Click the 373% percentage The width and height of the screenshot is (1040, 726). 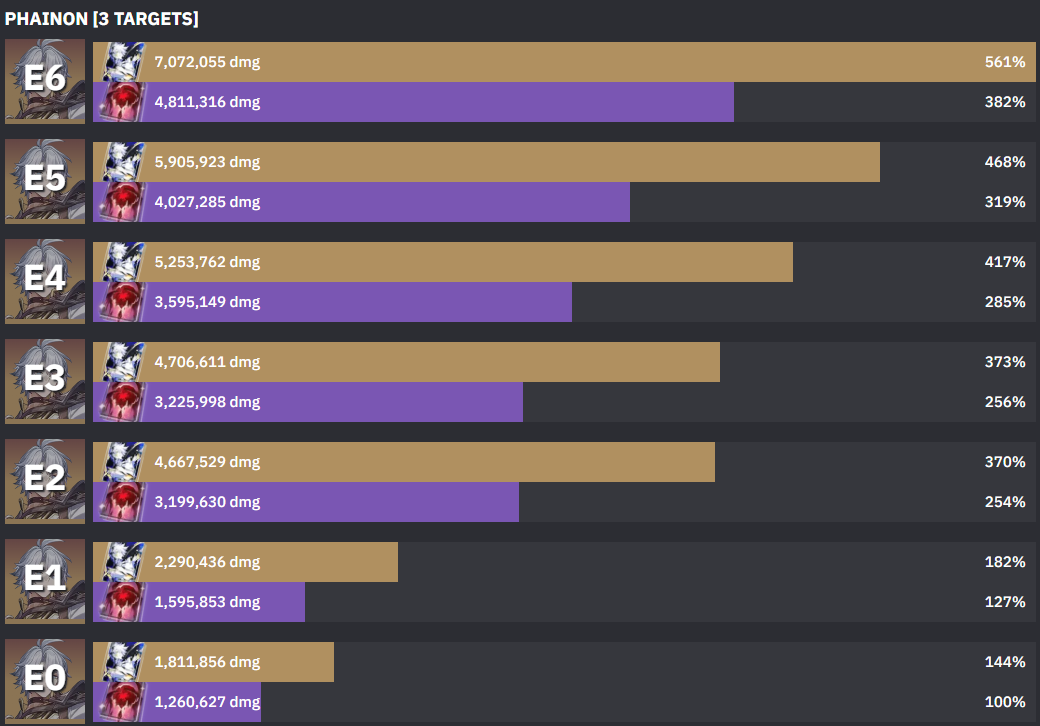[x=1006, y=362]
